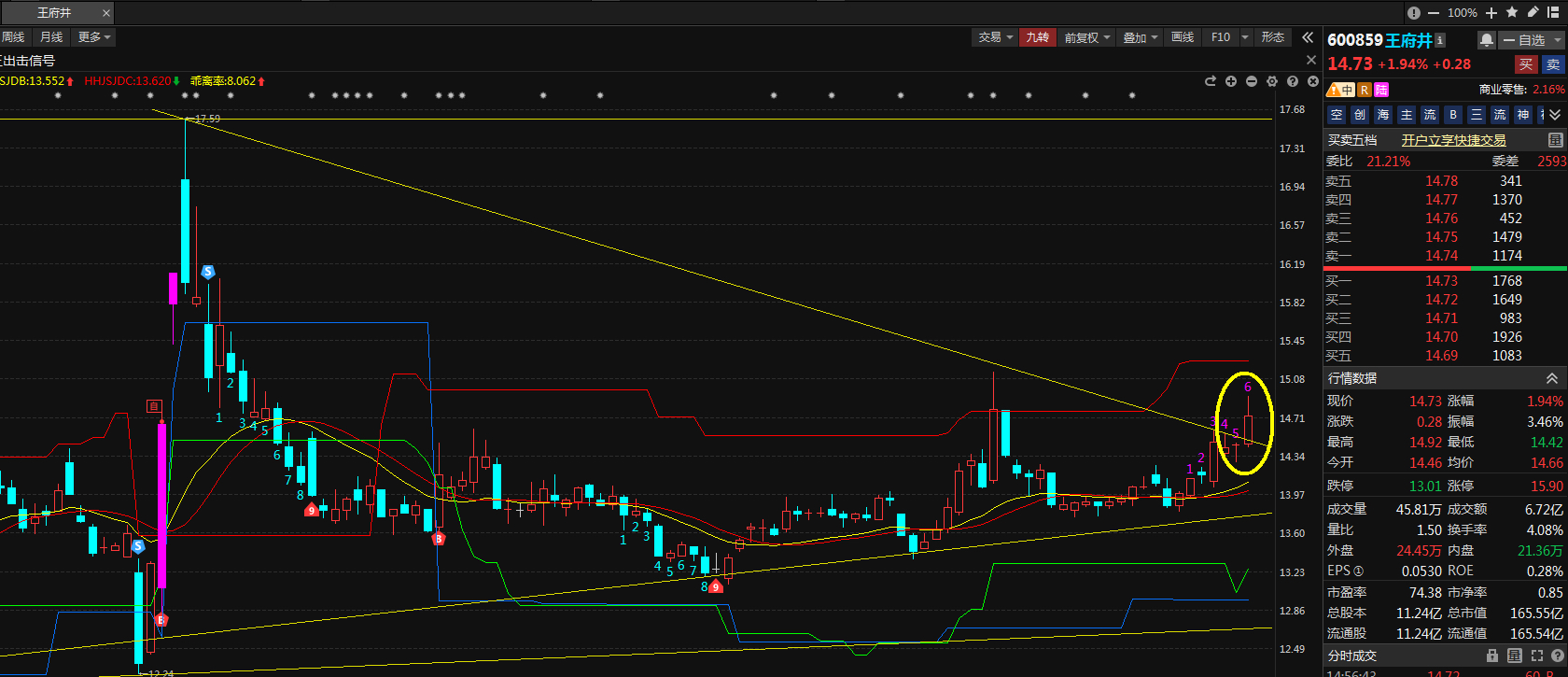1568x677 pixels.
Task: Click the 商业零售 sector link
Action: (1503, 90)
